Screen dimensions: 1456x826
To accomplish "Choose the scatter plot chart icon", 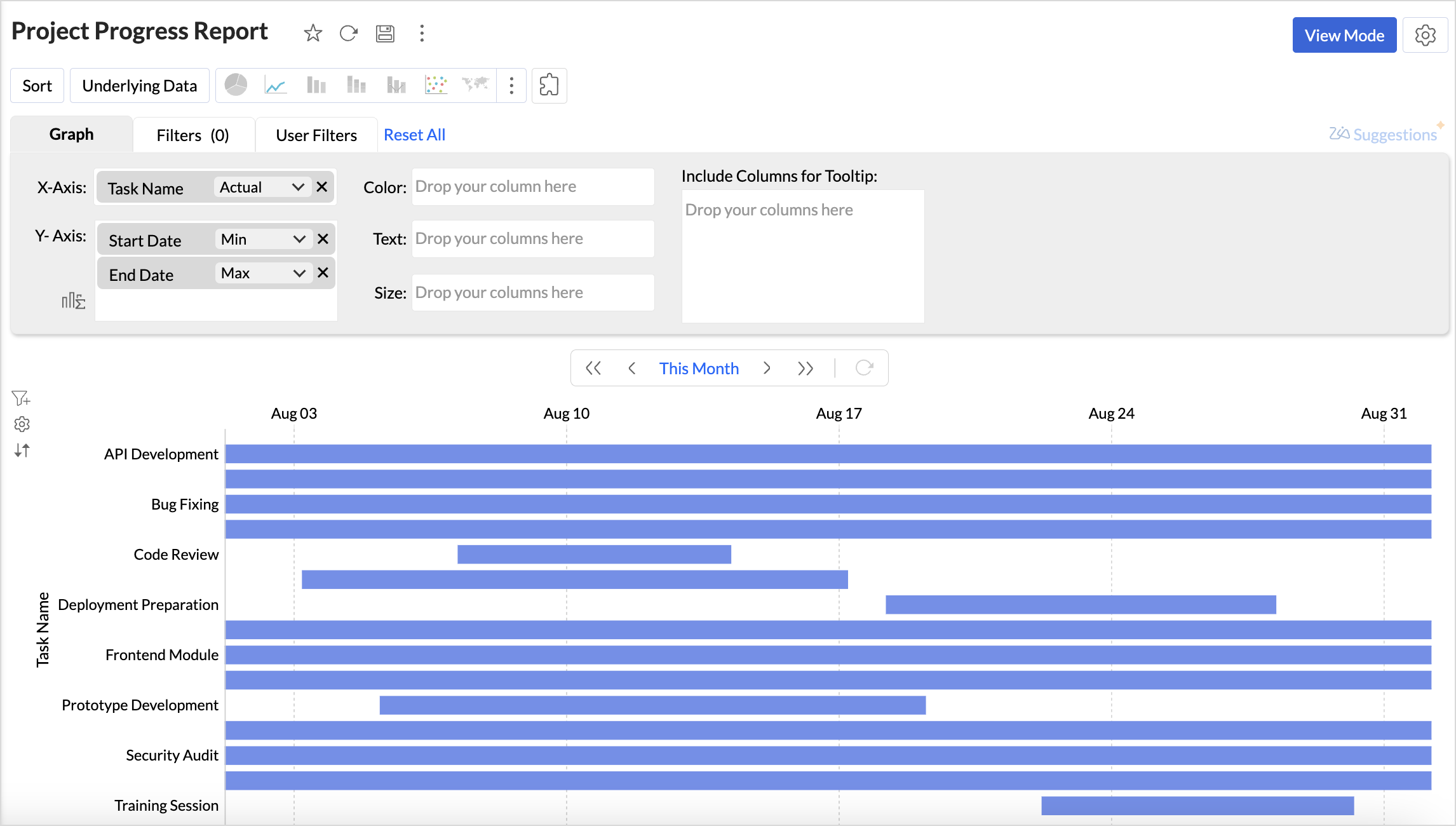I will [436, 85].
